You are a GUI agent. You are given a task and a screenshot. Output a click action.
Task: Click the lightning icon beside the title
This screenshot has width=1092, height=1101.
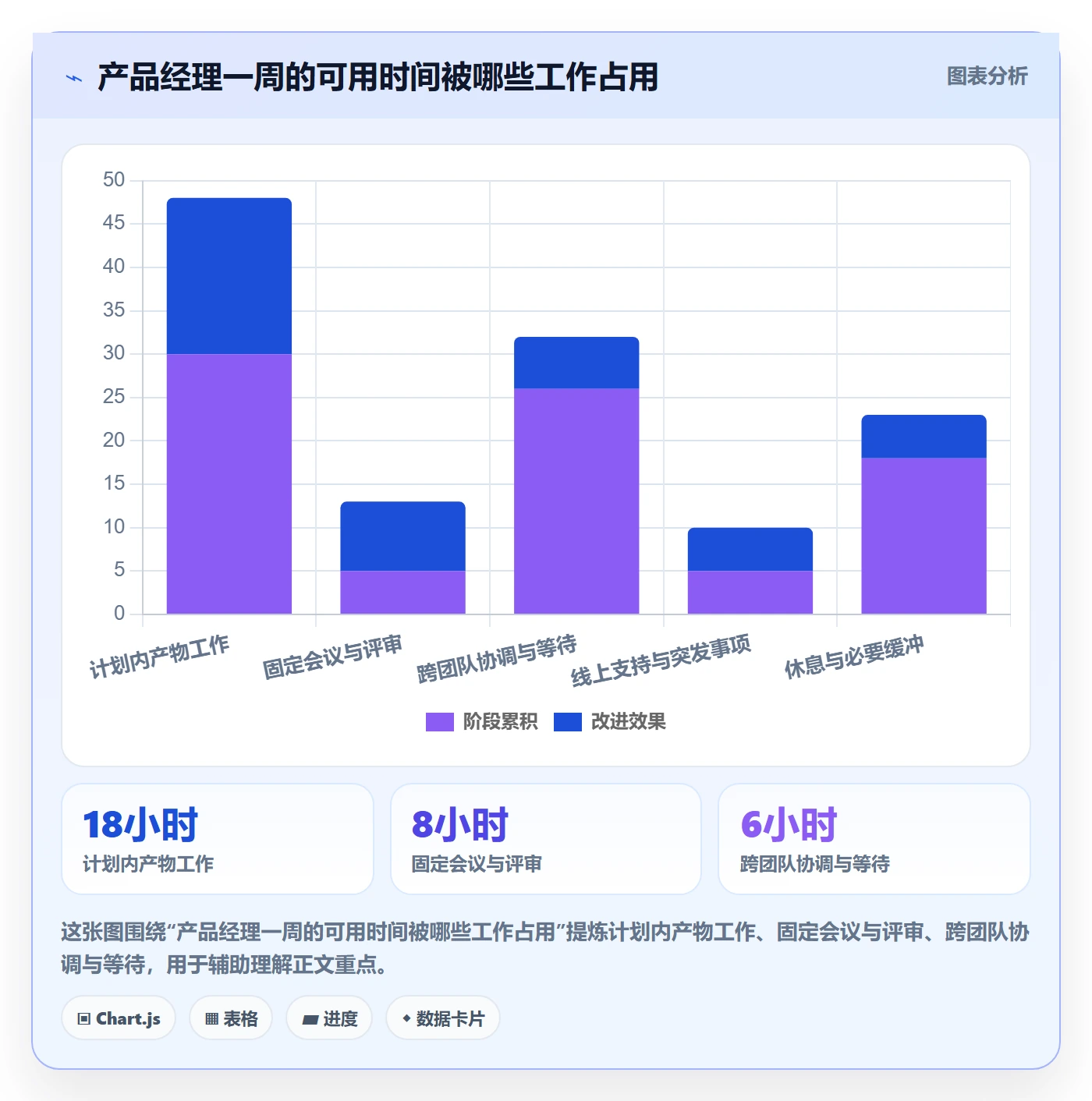point(74,78)
